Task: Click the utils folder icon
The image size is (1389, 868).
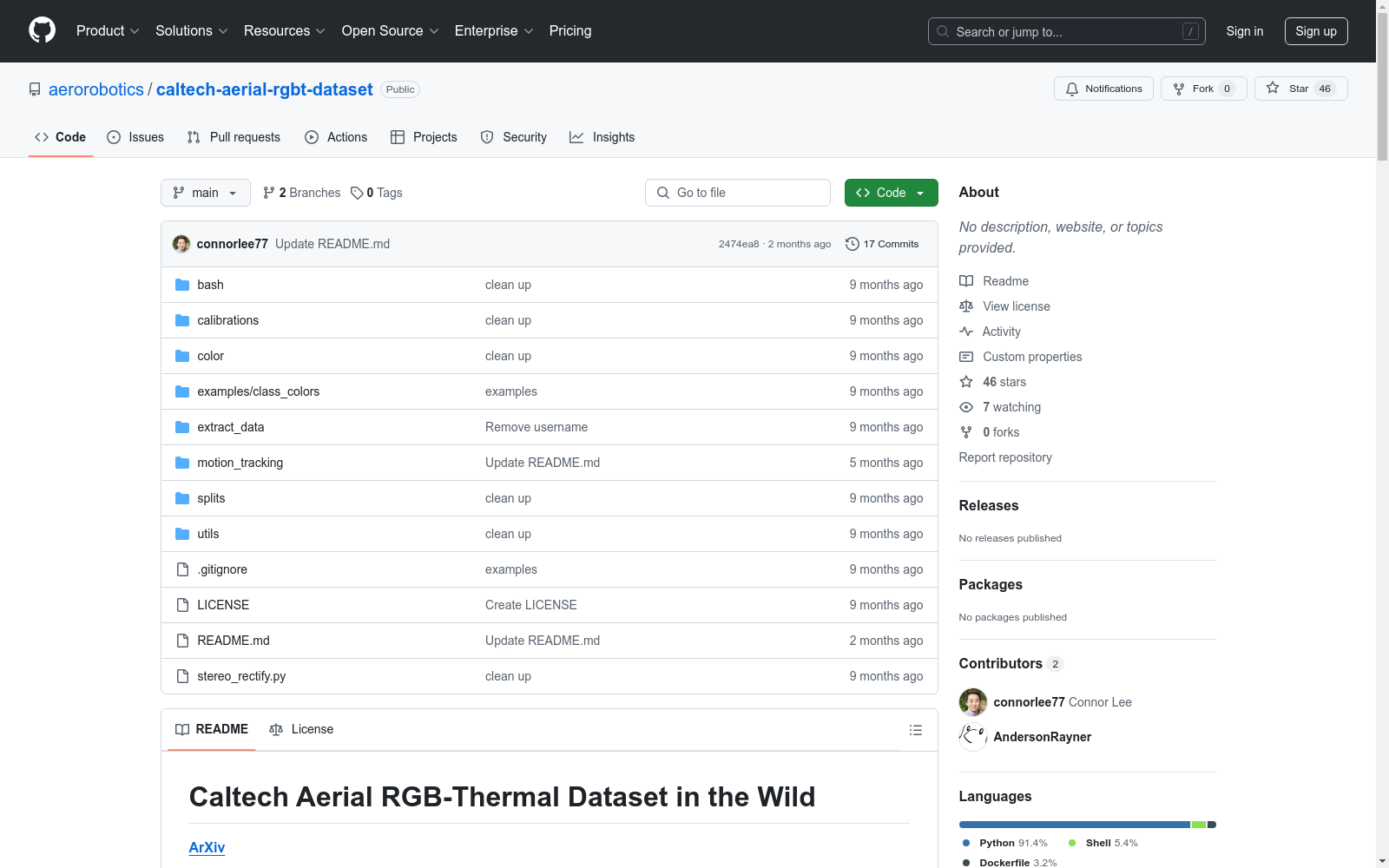Action: click(182, 534)
